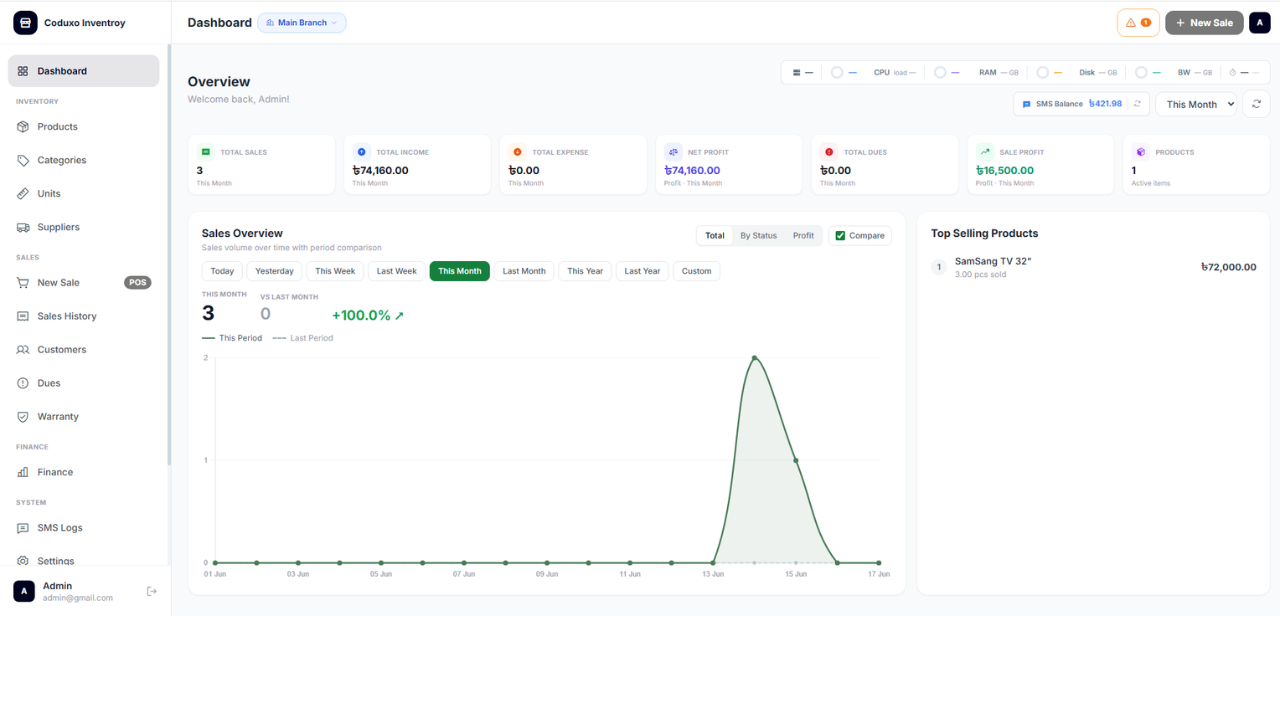Select the This Year range filter
The image size is (1280, 720).
coord(585,271)
